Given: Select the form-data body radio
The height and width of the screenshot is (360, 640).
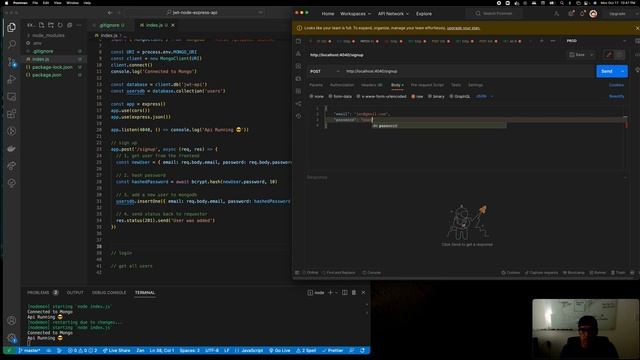Looking at the screenshot, I should click(x=331, y=97).
